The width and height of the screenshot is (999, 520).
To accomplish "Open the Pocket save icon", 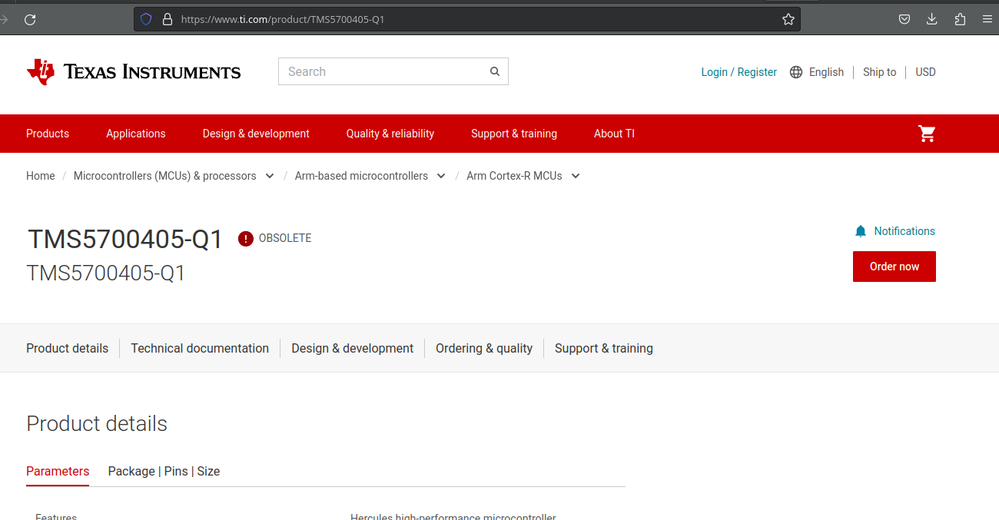I will pyautogui.click(x=904, y=19).
